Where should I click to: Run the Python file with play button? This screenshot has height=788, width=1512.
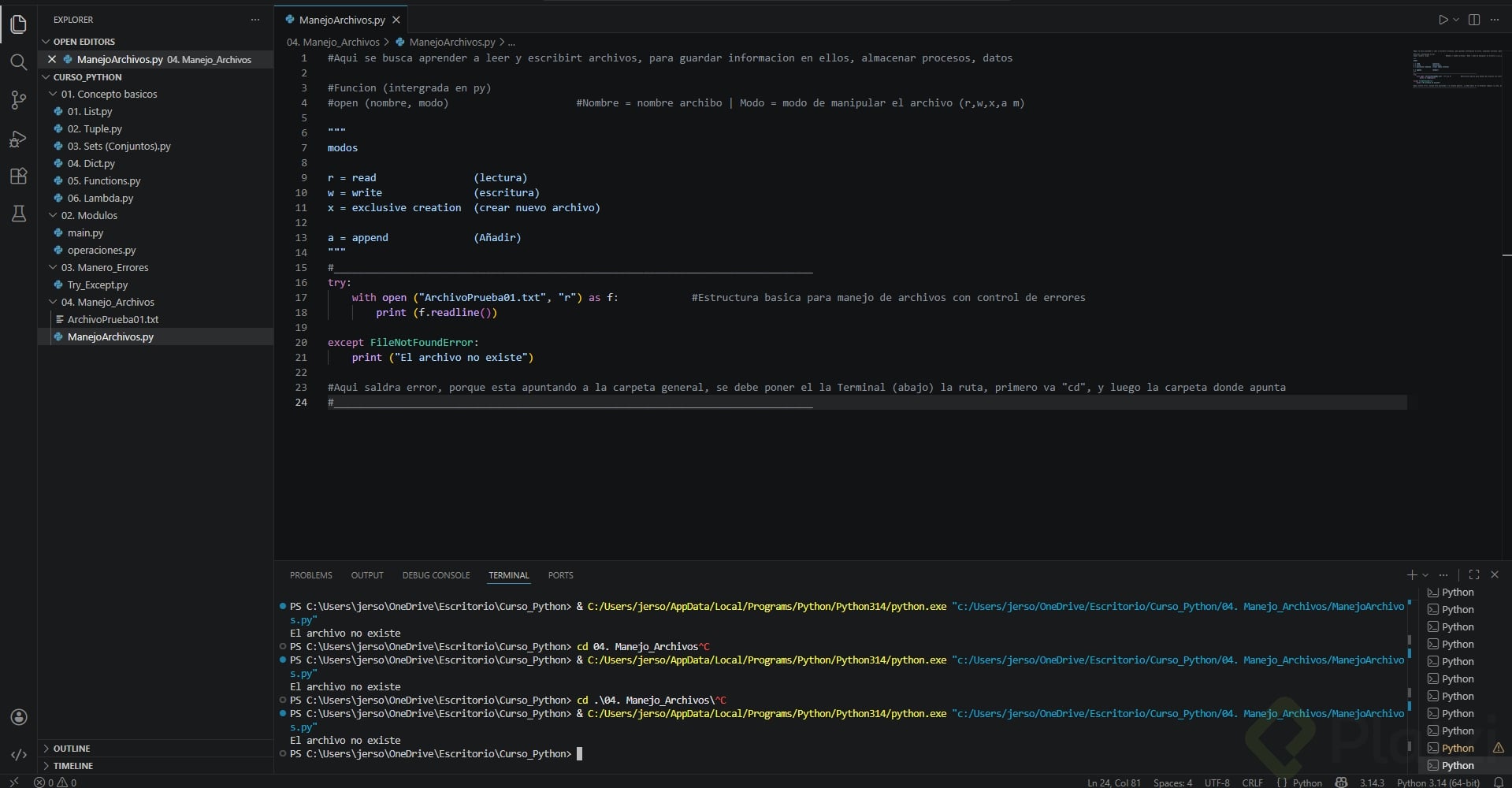(1443, 20)
